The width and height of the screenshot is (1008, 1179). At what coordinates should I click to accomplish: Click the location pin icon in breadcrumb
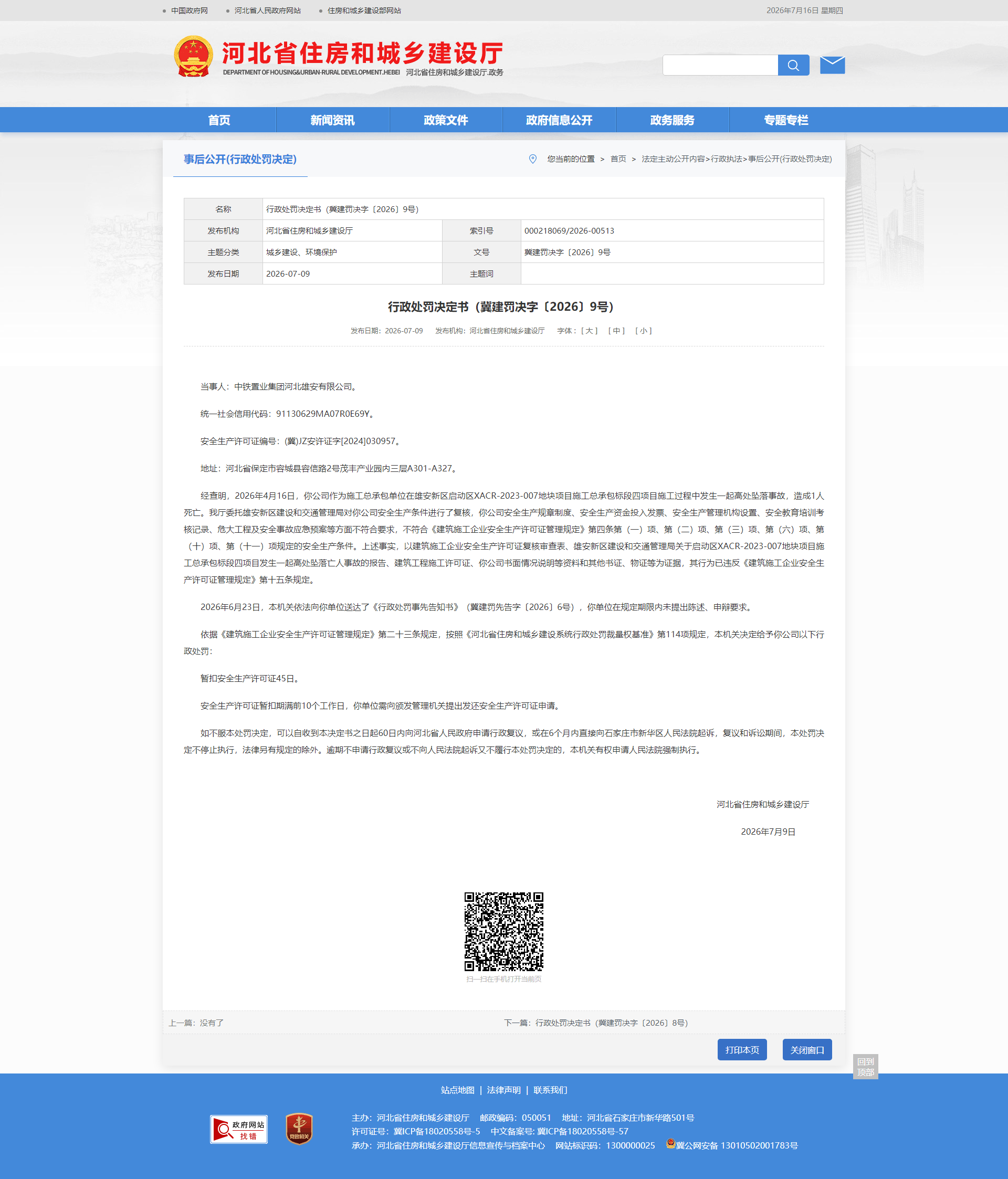click(x=533, y=159)
